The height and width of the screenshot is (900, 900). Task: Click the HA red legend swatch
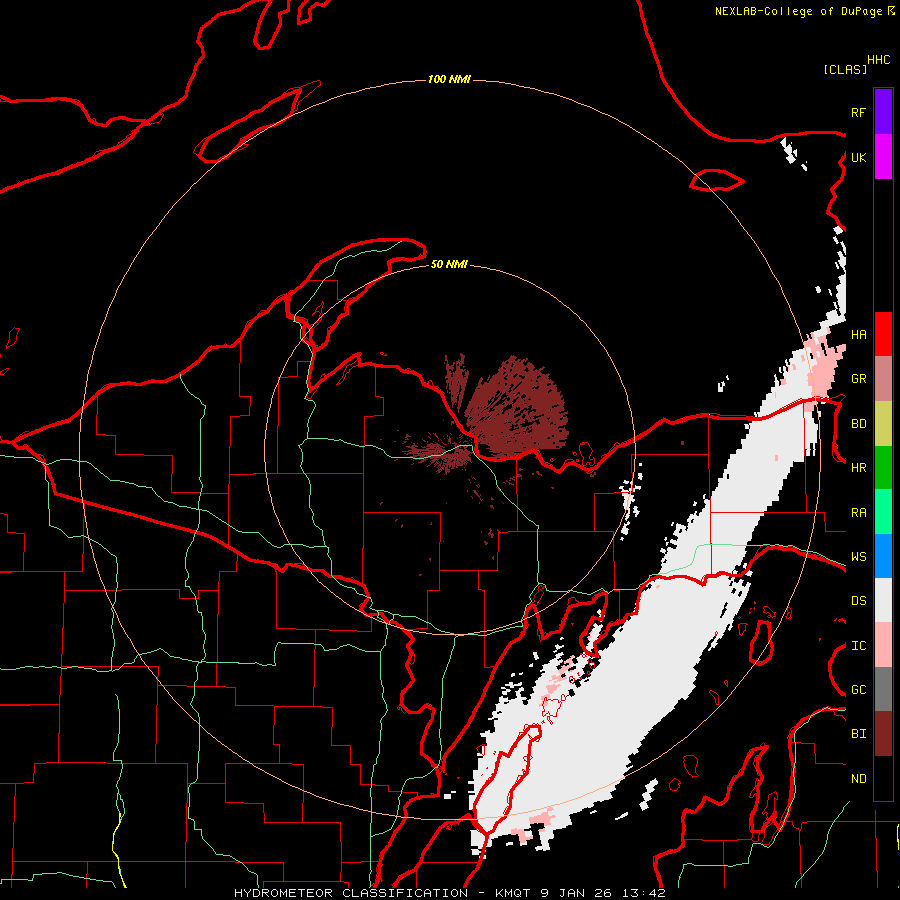883,334
